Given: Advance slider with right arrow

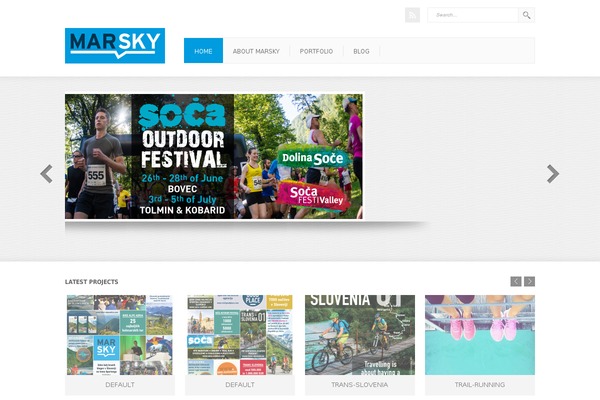Looking at the screenshot, I should coord(553,174).
